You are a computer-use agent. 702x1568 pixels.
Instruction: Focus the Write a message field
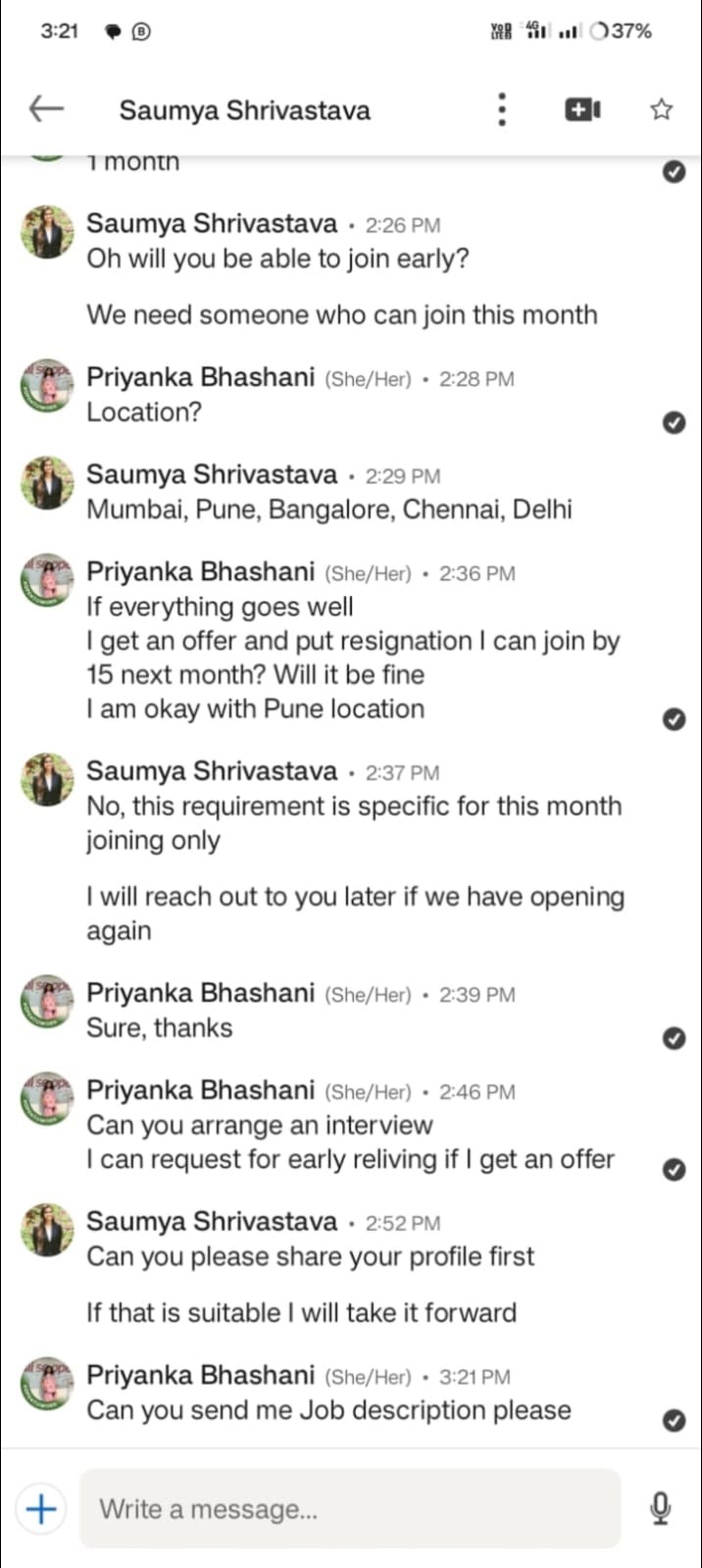click(350, 1508)
